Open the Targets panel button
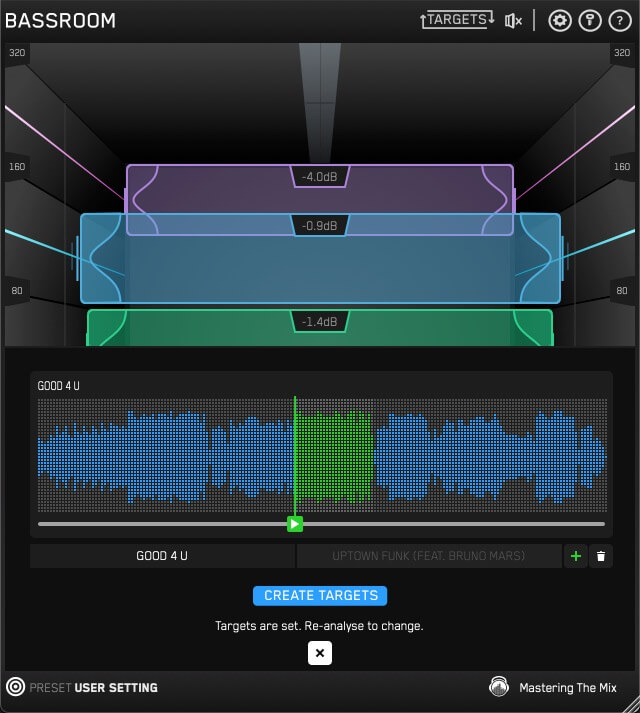The image size is (640, 713). [x=457, y=20]
